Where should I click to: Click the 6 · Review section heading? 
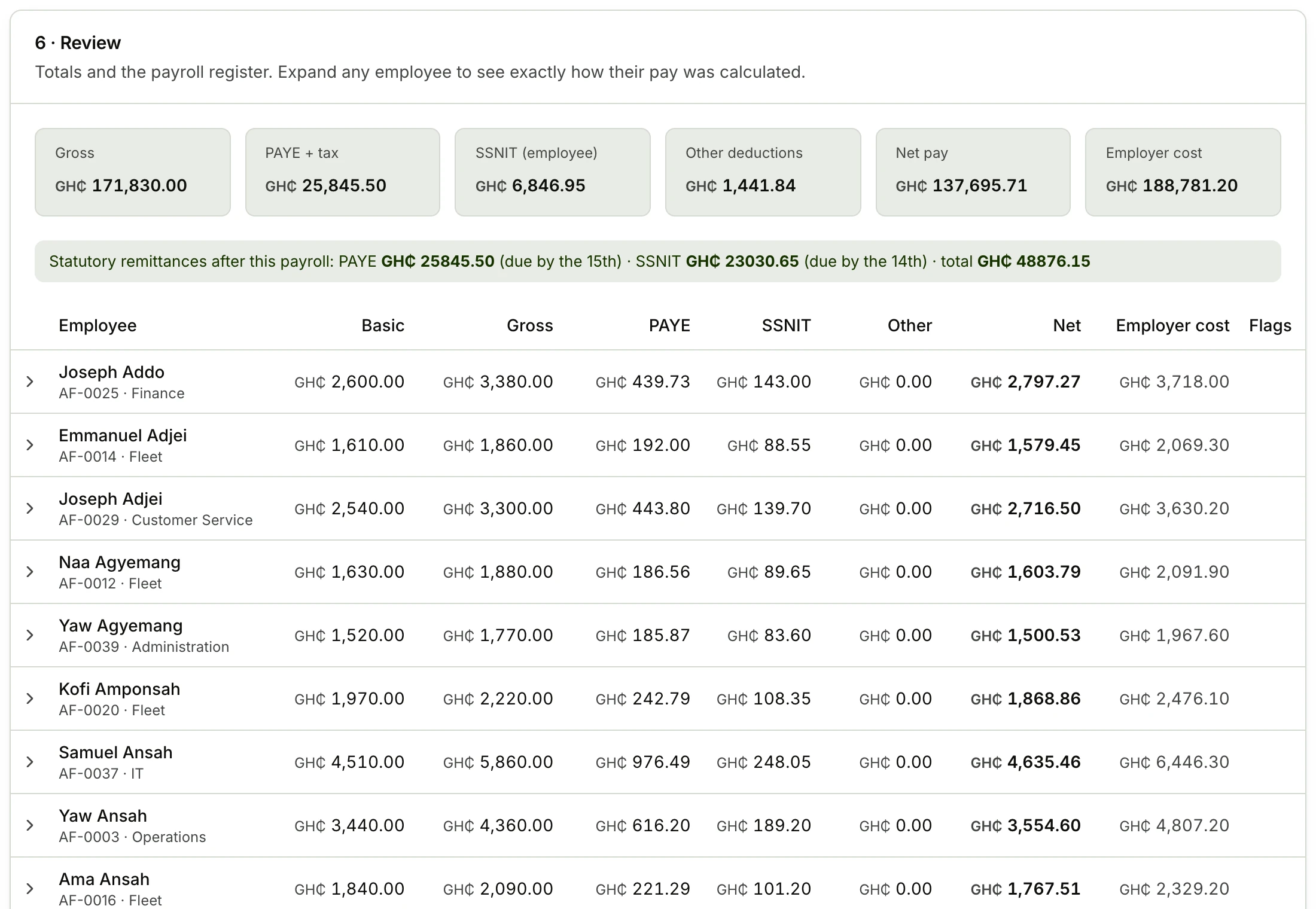coord(78,43)
